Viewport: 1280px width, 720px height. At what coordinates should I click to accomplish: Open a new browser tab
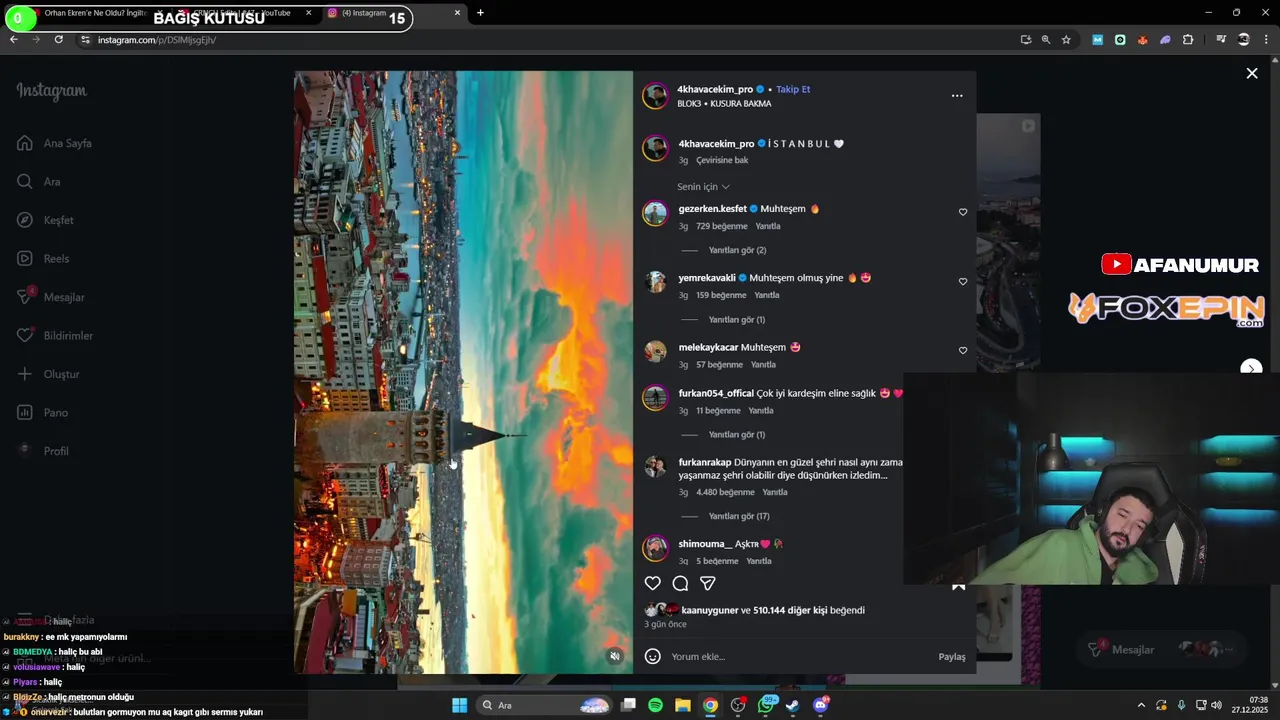(x=480, y=13)
